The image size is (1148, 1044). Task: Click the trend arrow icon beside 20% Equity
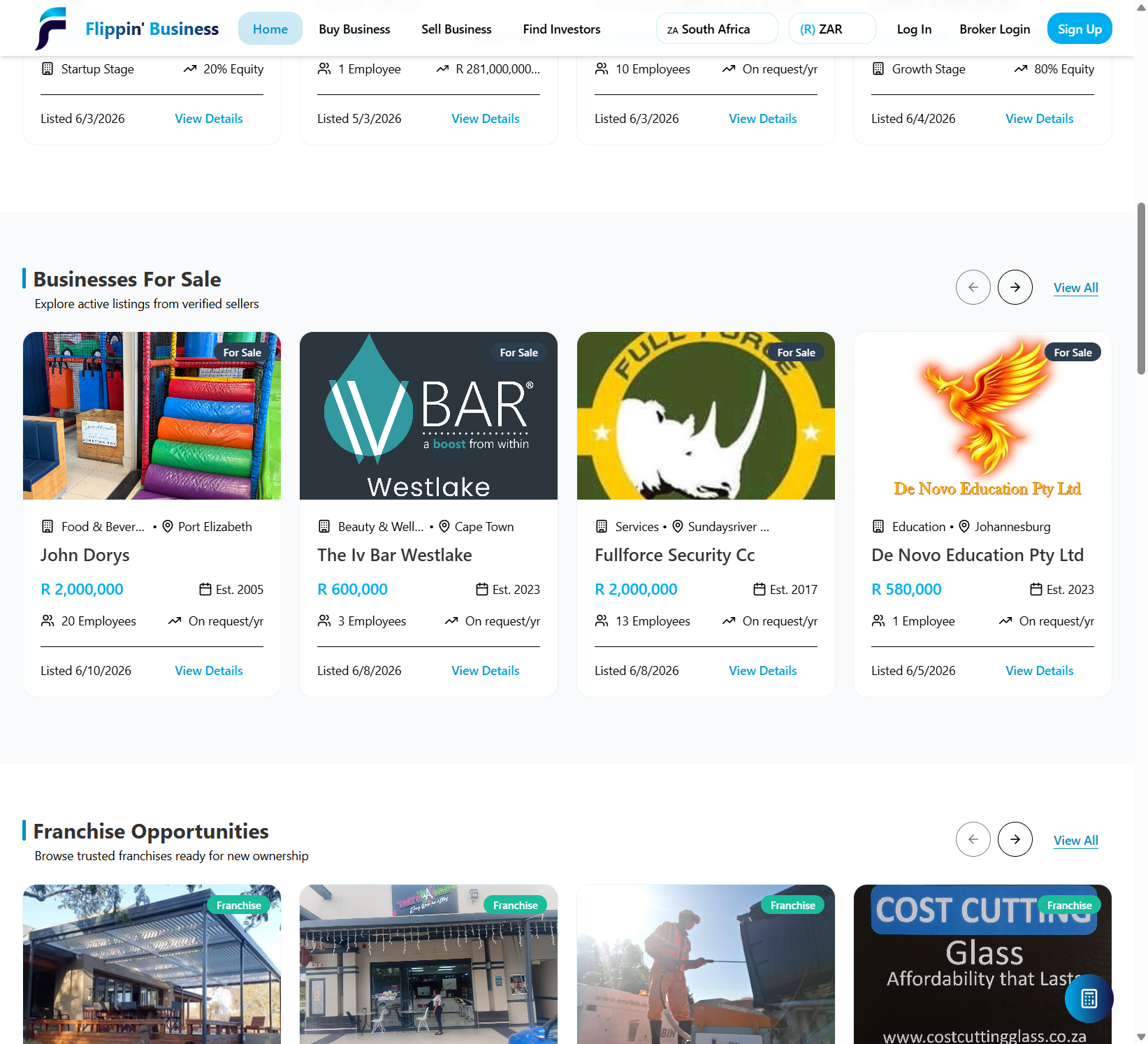(x=190, y=68)
